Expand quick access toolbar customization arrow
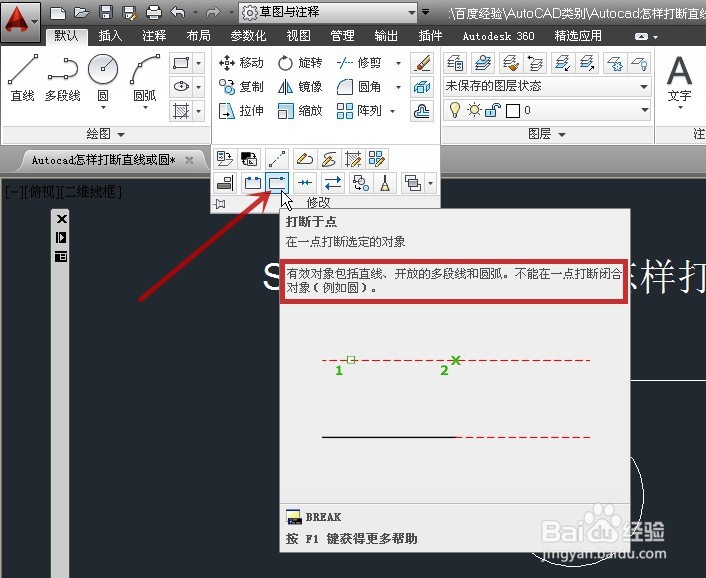The image size is (706, 578). (x=425, y=12)
